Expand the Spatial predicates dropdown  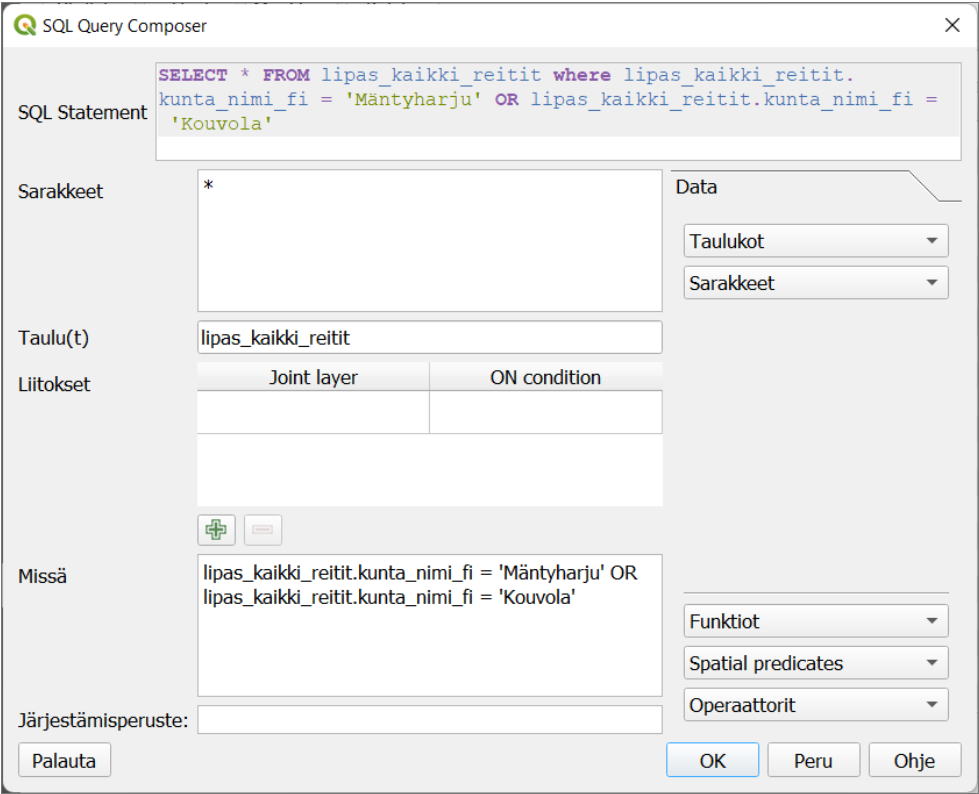pos(816,663)
